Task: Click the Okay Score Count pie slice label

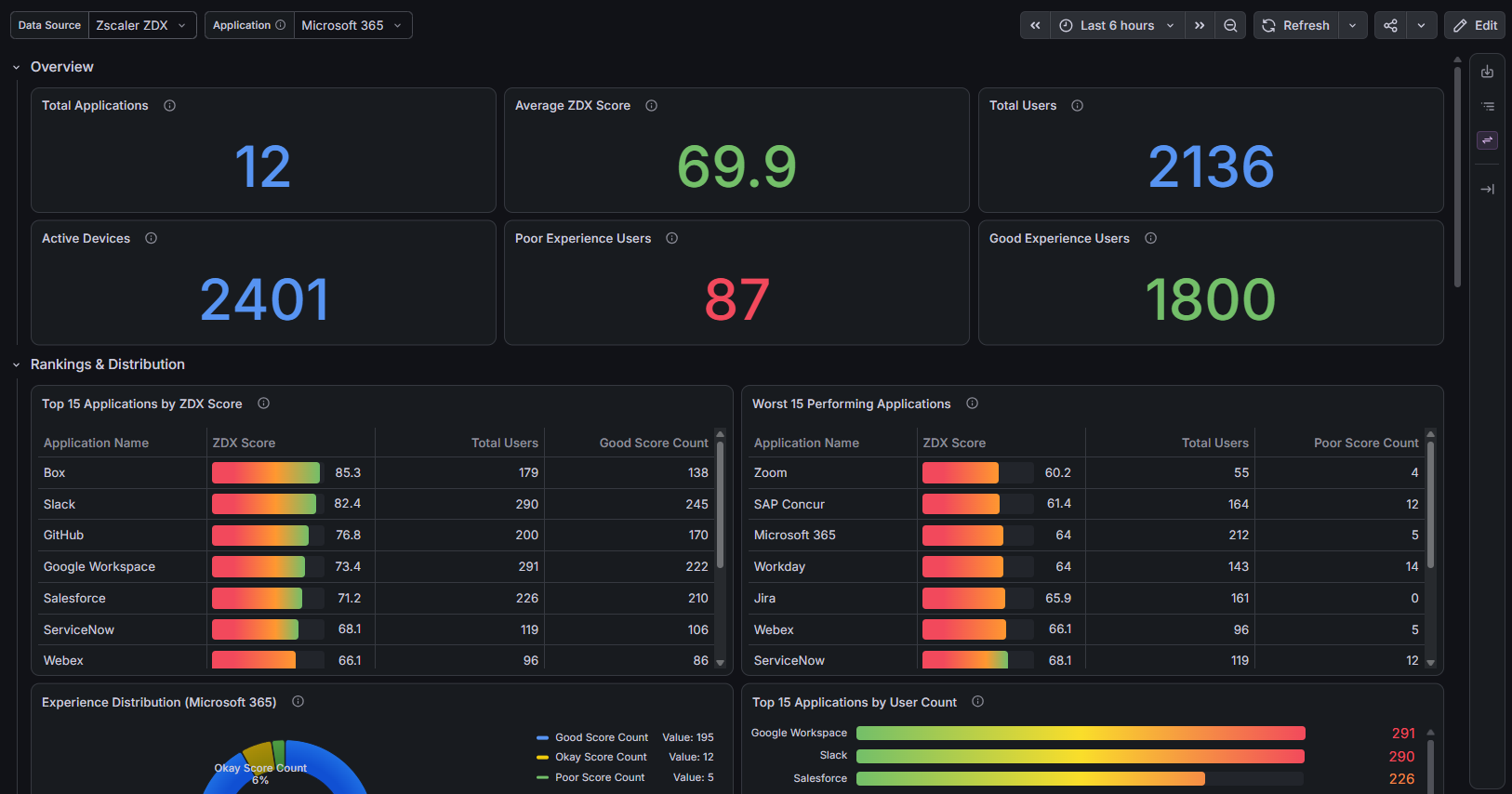Action: coord(260,774)
